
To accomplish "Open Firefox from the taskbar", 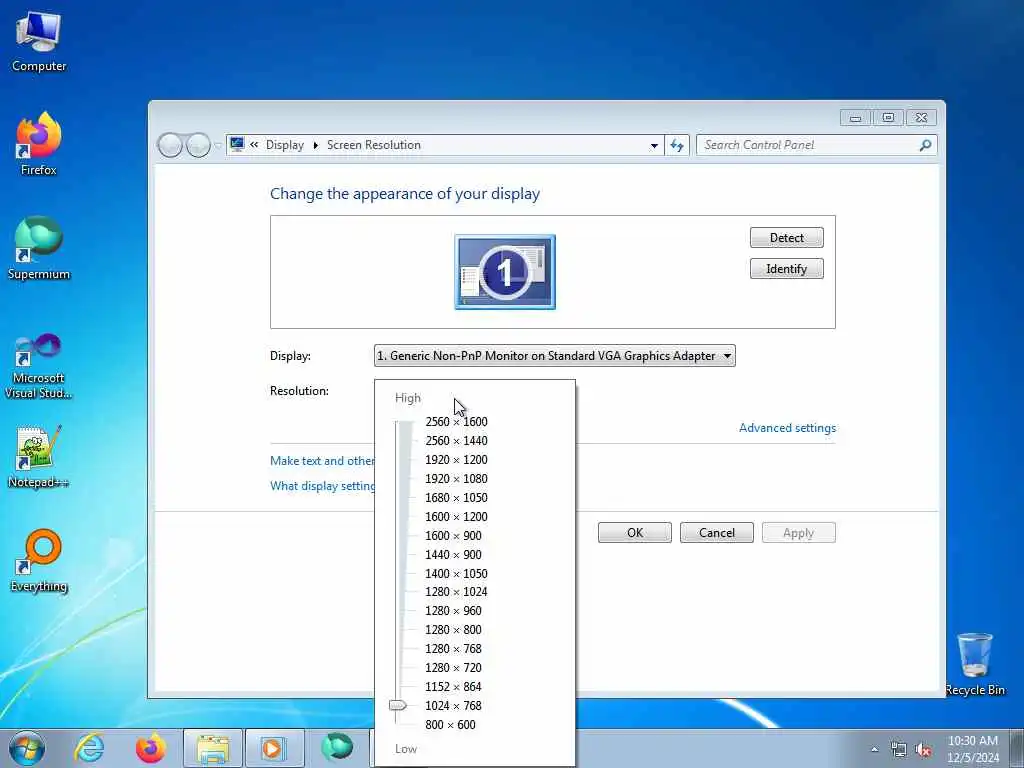I will point(150,748).
